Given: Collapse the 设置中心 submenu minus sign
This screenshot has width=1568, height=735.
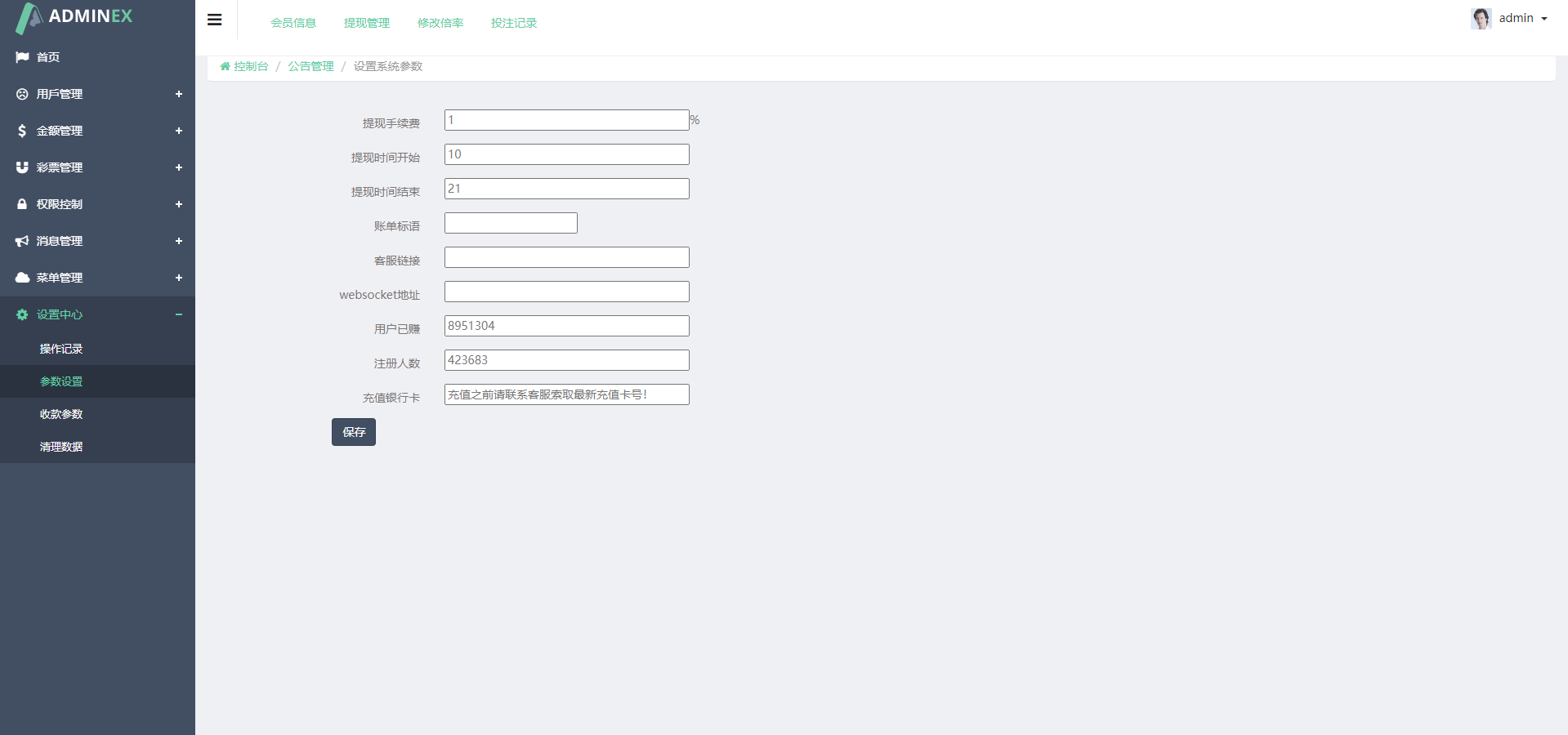Looking at the screenshot, I should pos(179,314).
